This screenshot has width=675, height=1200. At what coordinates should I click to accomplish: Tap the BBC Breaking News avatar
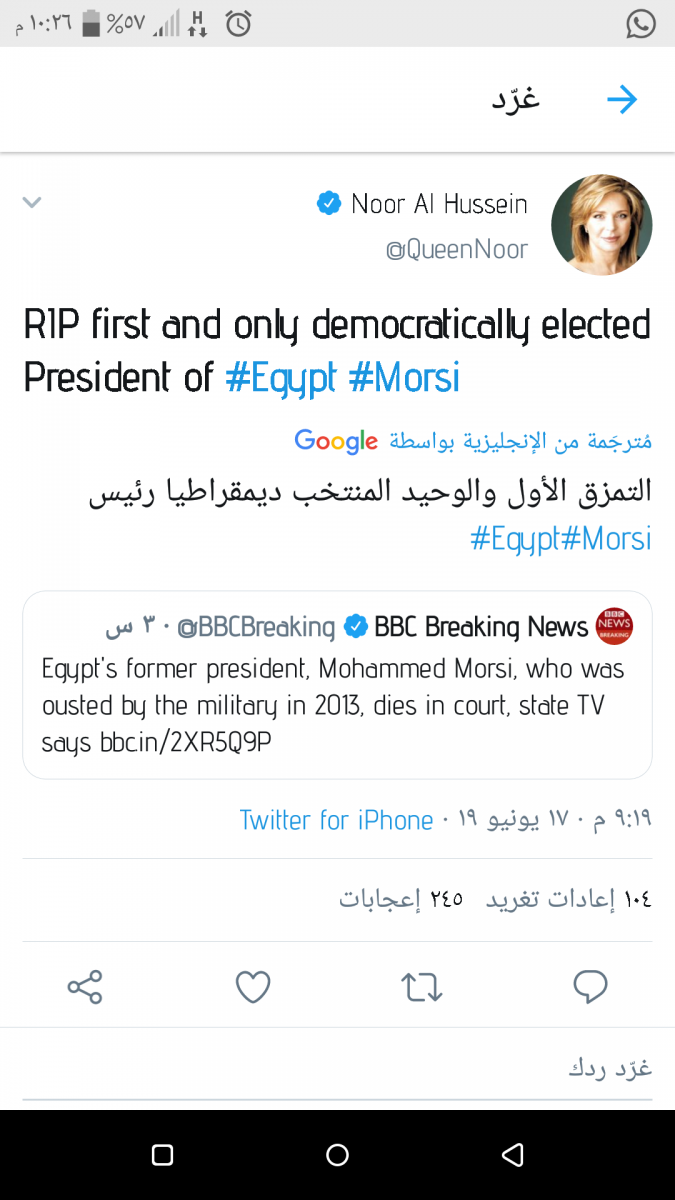614,627
